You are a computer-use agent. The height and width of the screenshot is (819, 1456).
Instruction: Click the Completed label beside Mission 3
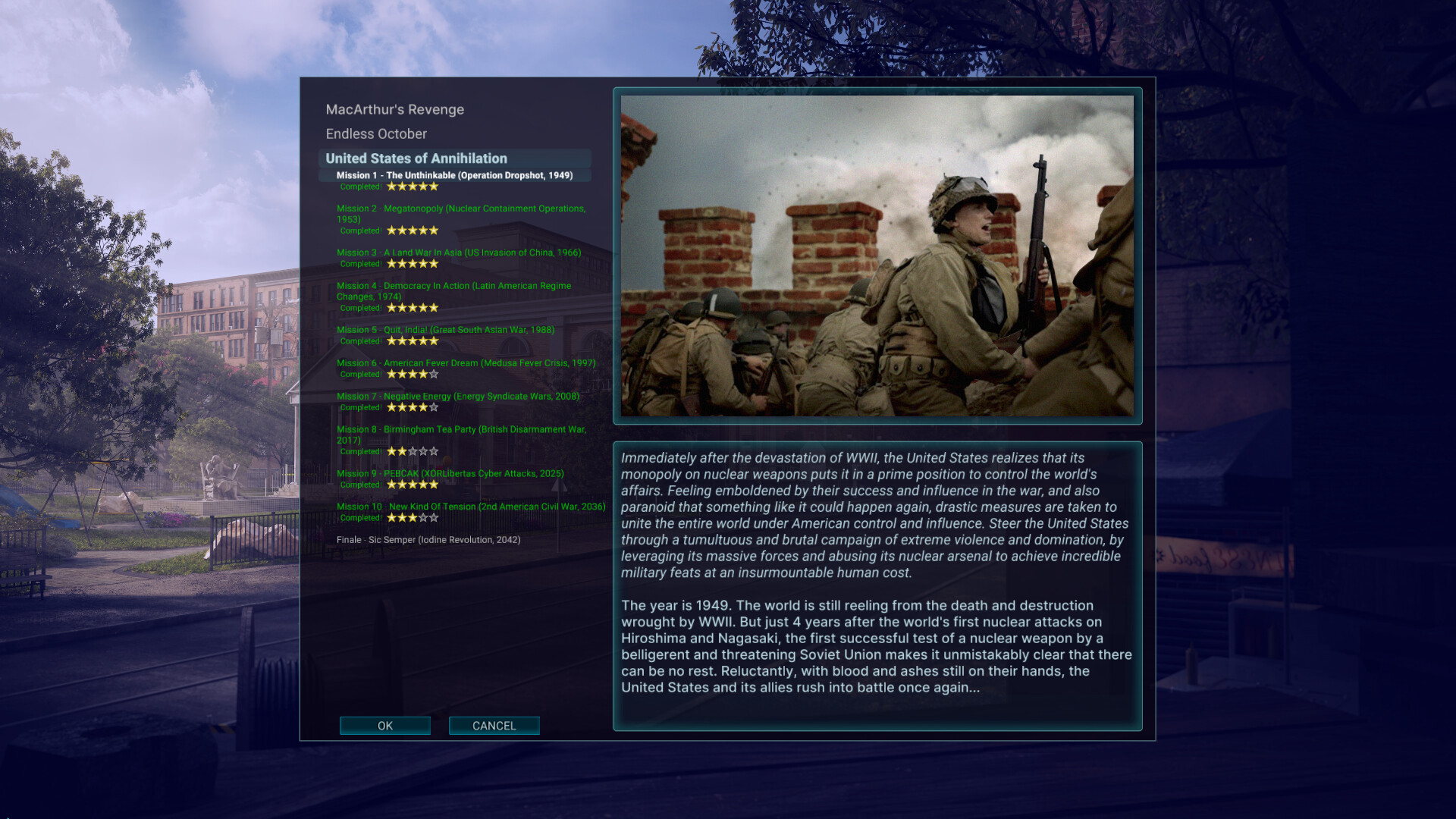click(x=361, y=263)
